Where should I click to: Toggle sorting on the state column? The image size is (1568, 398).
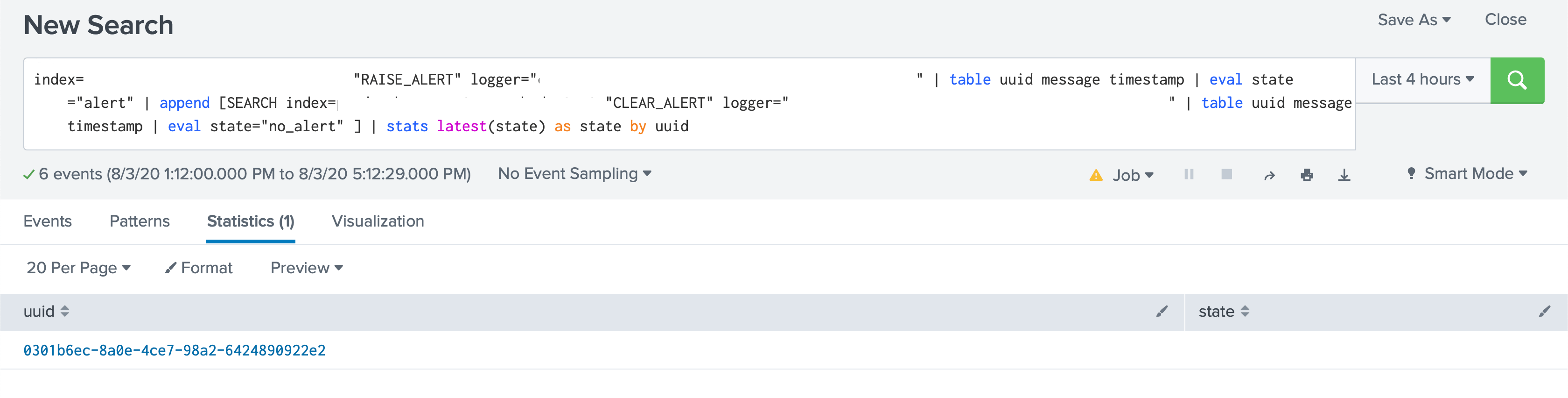(1246, 312)
